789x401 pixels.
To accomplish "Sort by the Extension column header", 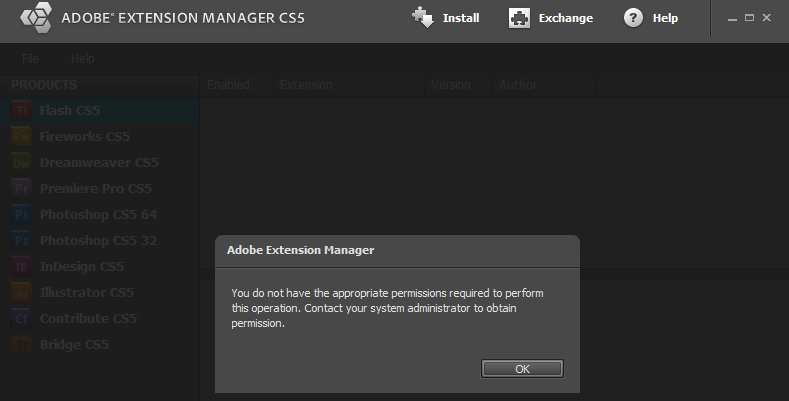I will pos(349,85).
